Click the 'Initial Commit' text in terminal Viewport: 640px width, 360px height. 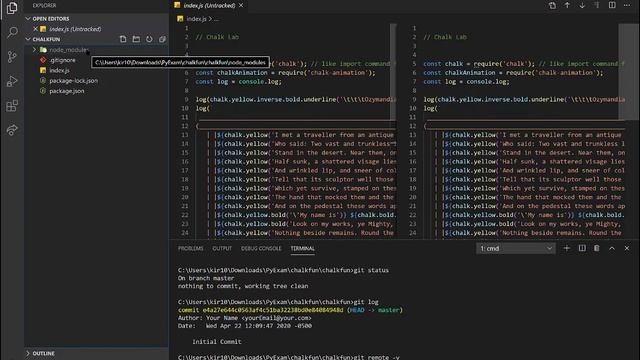click(x=216, y=342)
